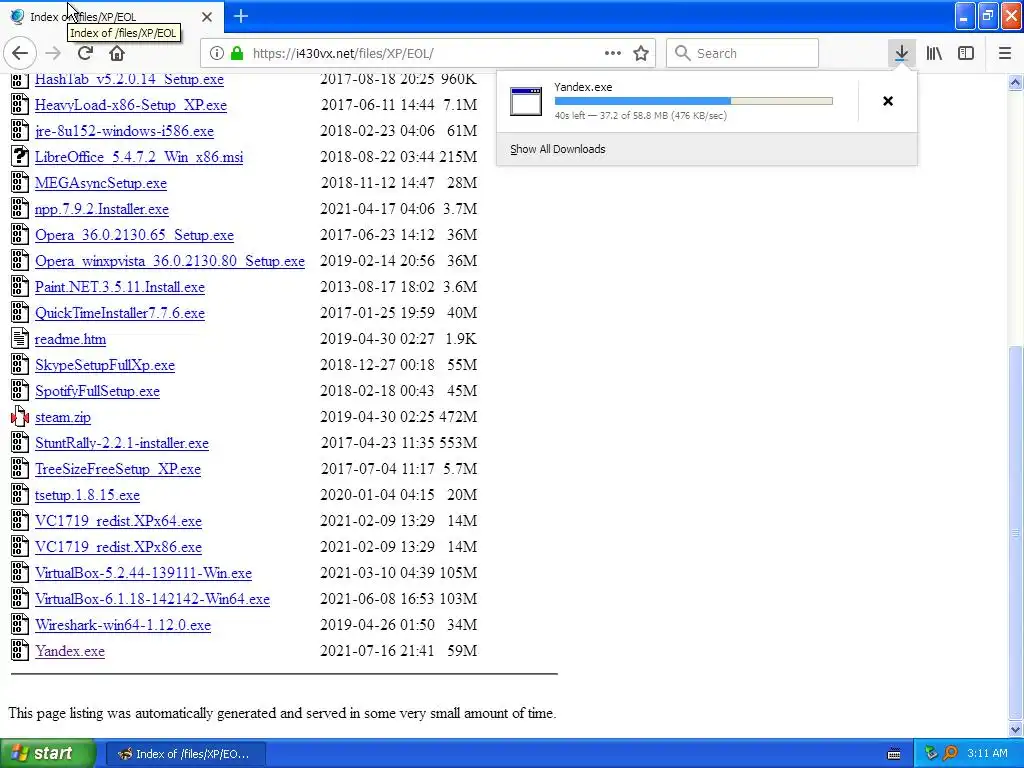Toggle the downloads panel arrow button

[x=901, y=54]
